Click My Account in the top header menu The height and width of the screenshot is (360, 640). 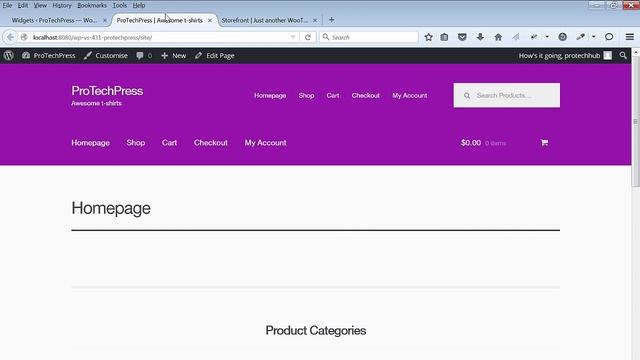(x=410, y=96)
